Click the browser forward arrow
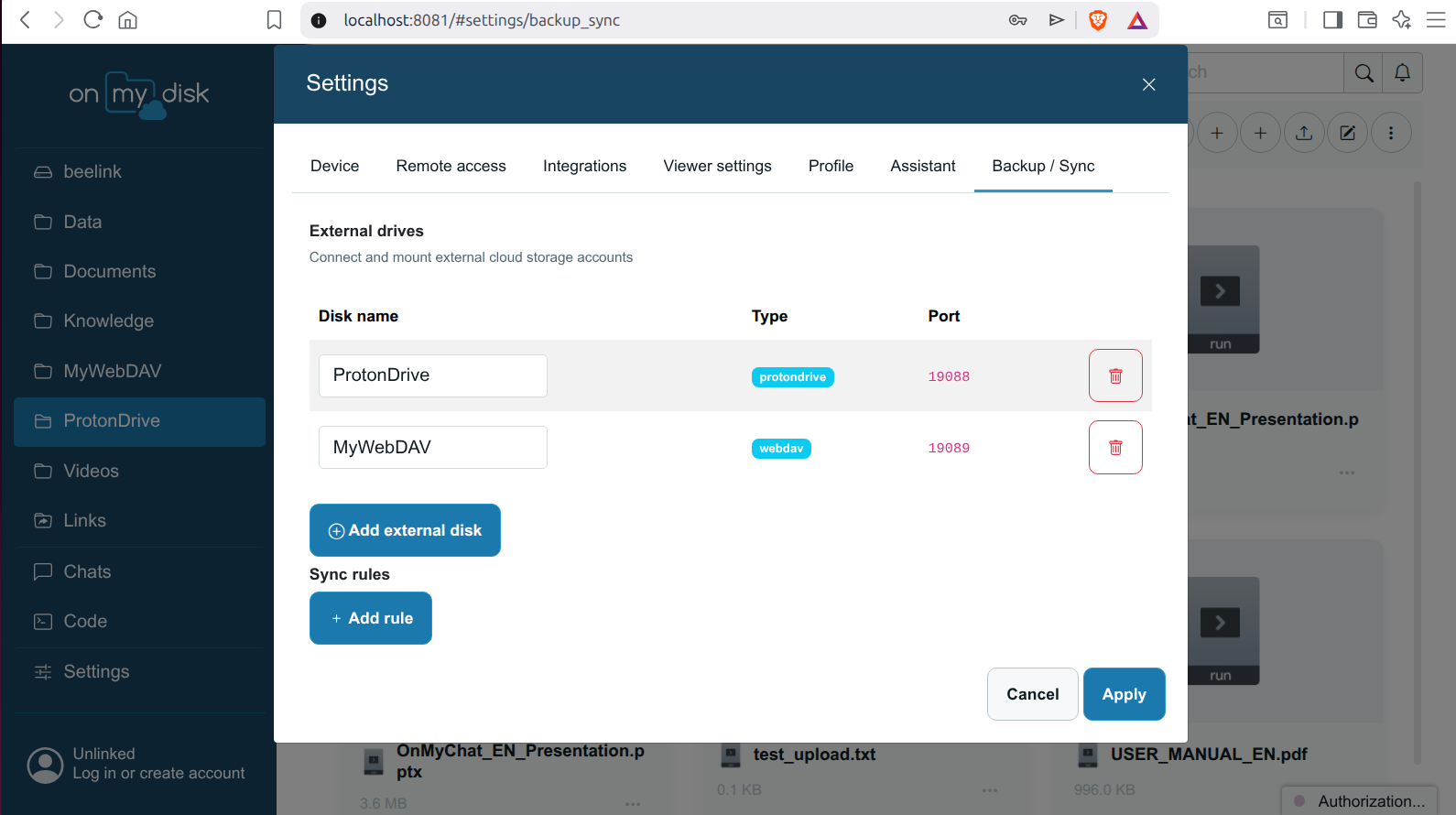The image size is (1456, 815). pyautogui.click(x=59, y=20)
